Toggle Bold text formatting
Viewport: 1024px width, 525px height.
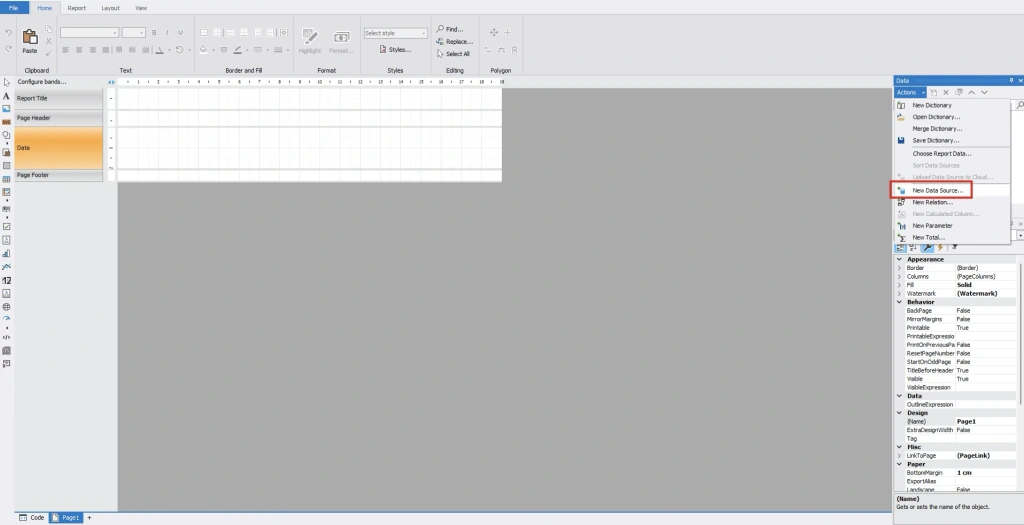pyautogui.click(x=154, y=33)
